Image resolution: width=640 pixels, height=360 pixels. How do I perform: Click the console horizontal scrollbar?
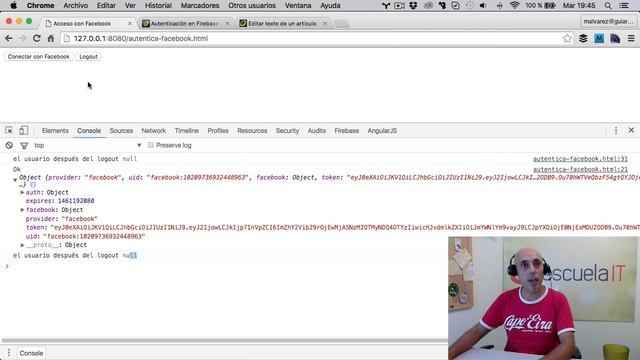tap(224, 340)
